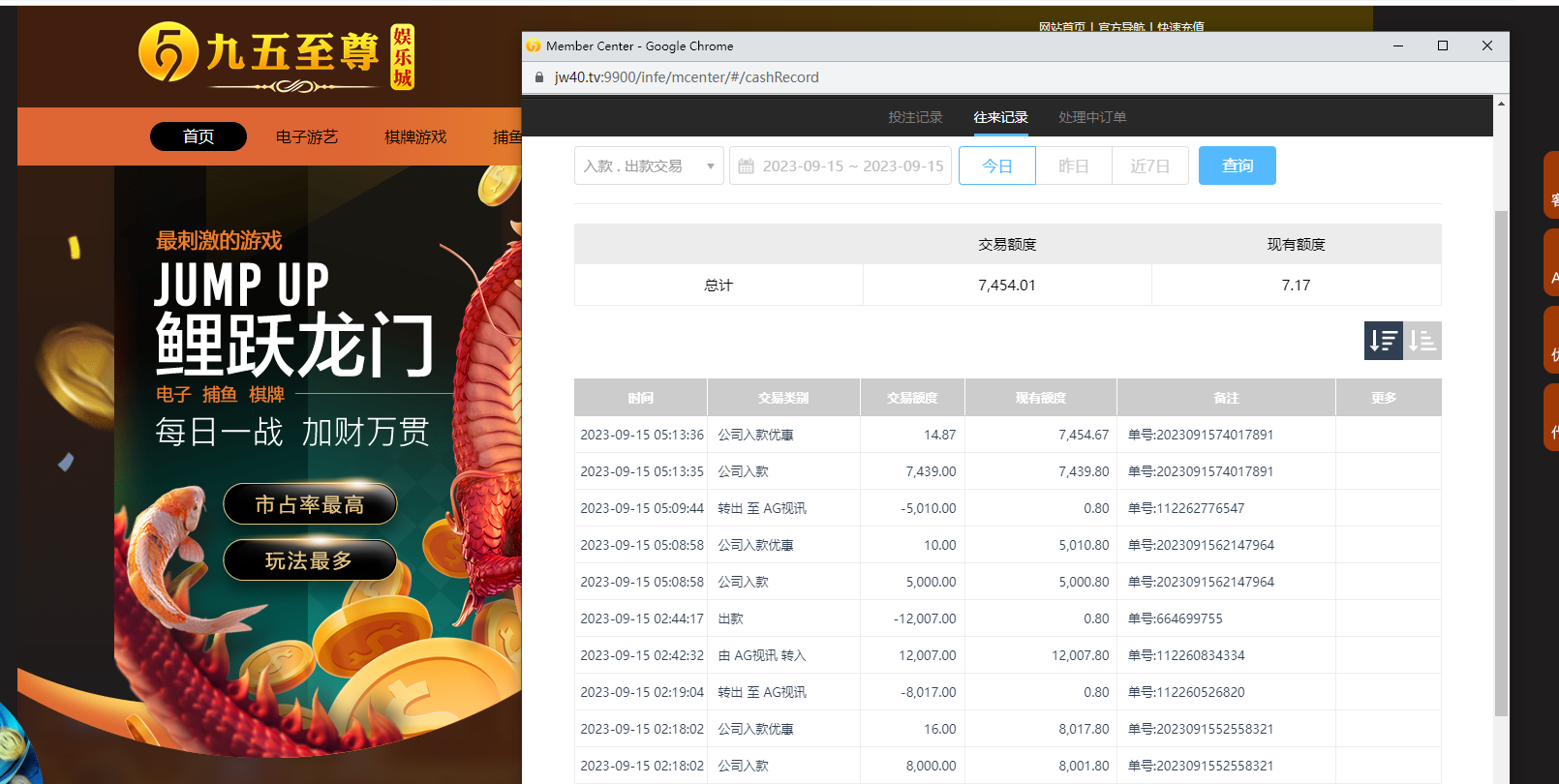Click the blue 查询 search button

pyautogui.click(x=1237, y=166)
